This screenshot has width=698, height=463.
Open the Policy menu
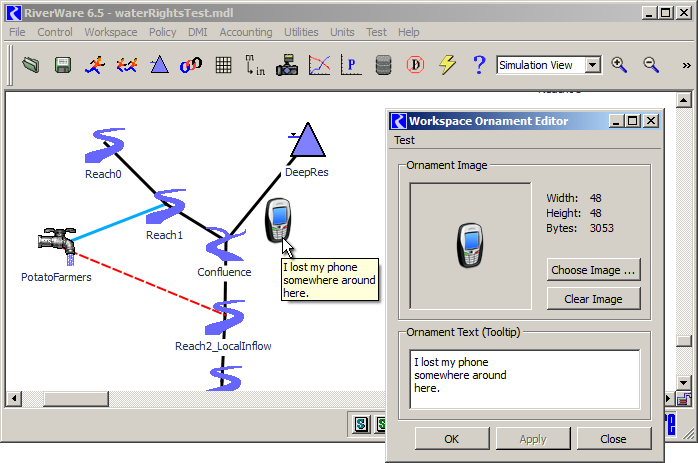pyautogui.click(x=162, y=32)
